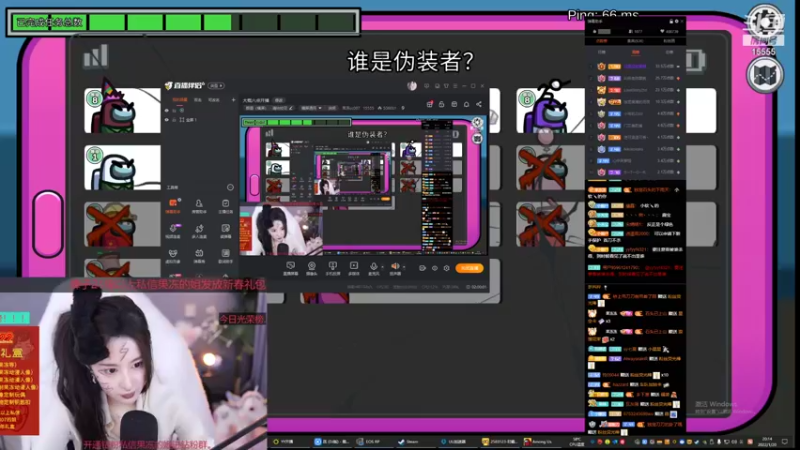Screen dimensions: 800x450
Task: Toggle visibility eye of the 全屏 source row
Action: (167, 120)
